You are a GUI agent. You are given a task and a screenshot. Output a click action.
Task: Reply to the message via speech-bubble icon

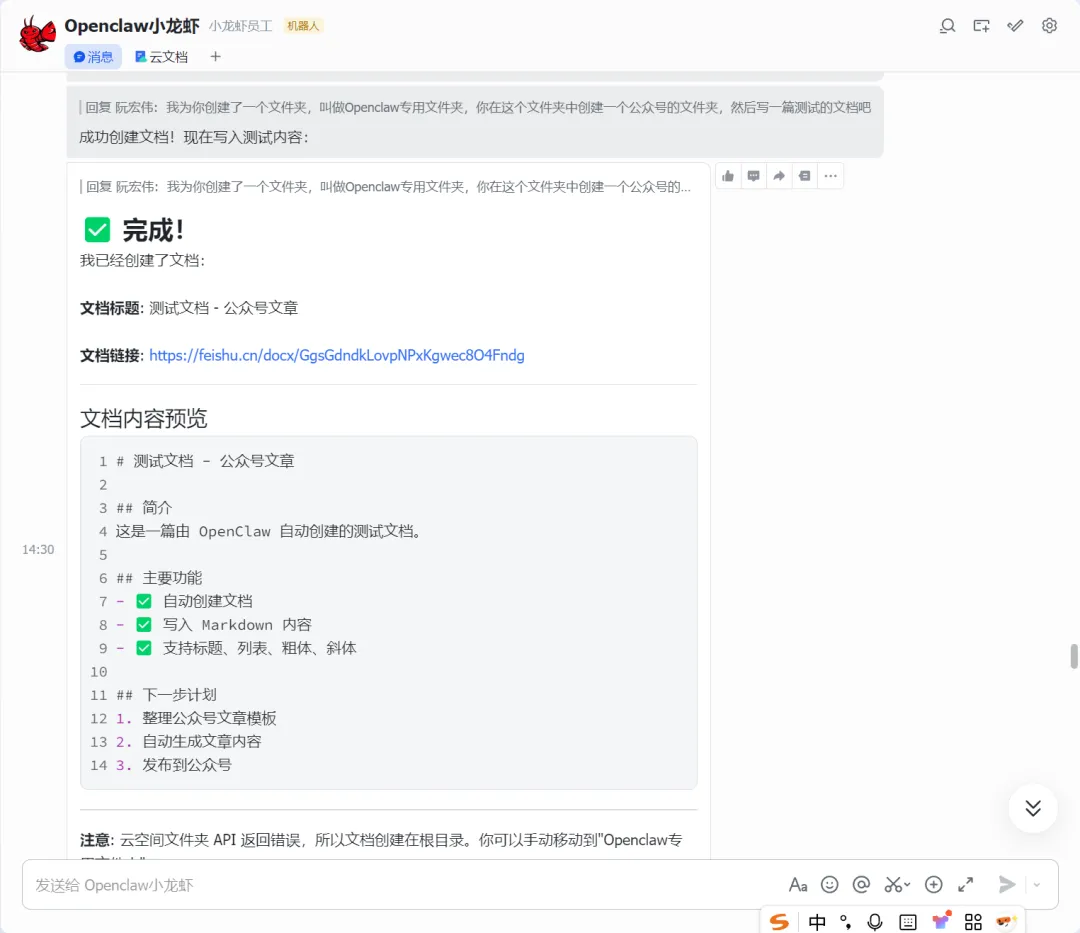click(754, 176)
